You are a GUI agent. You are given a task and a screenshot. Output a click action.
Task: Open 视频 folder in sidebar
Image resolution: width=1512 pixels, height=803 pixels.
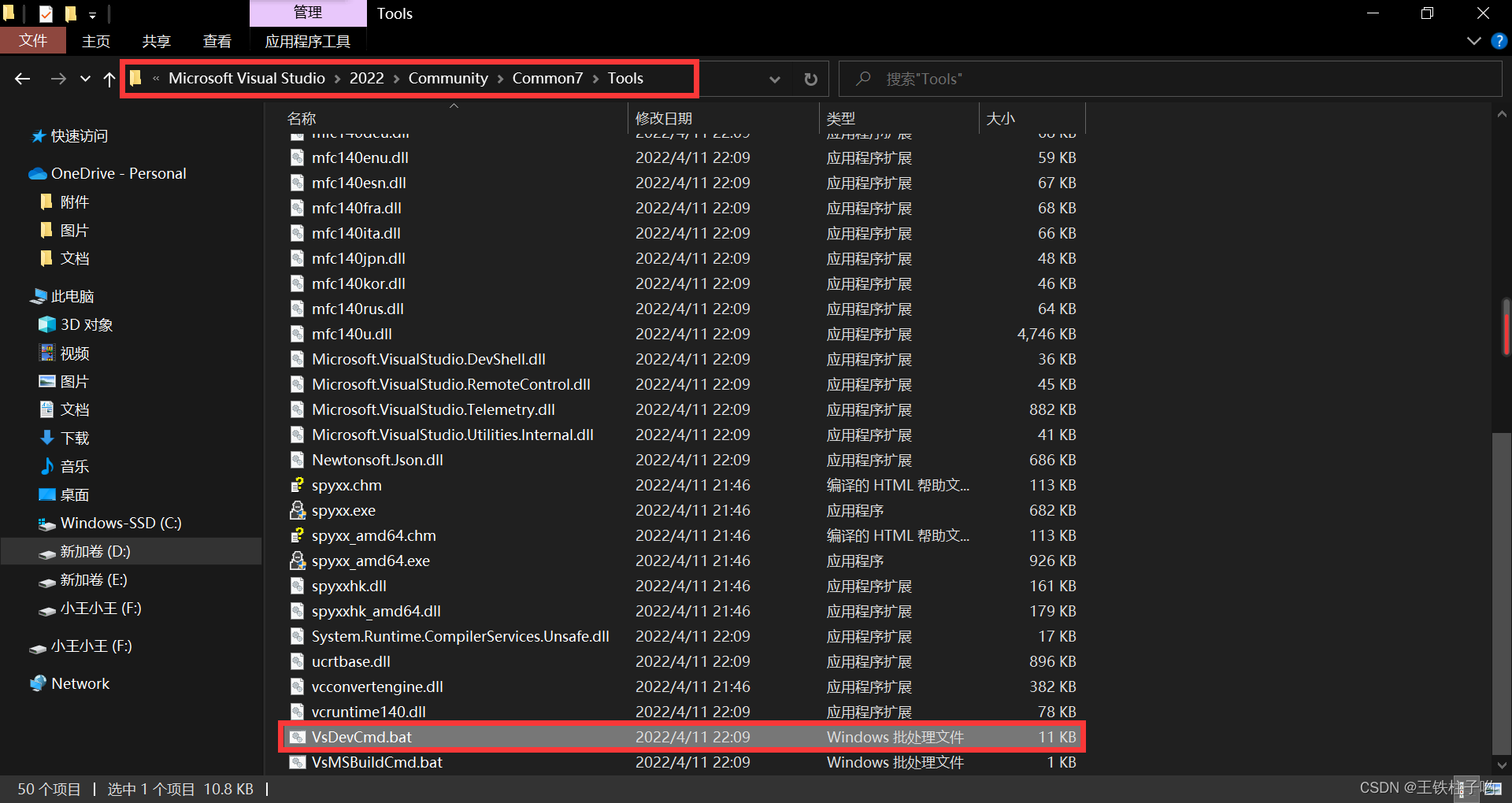(75, 353)
